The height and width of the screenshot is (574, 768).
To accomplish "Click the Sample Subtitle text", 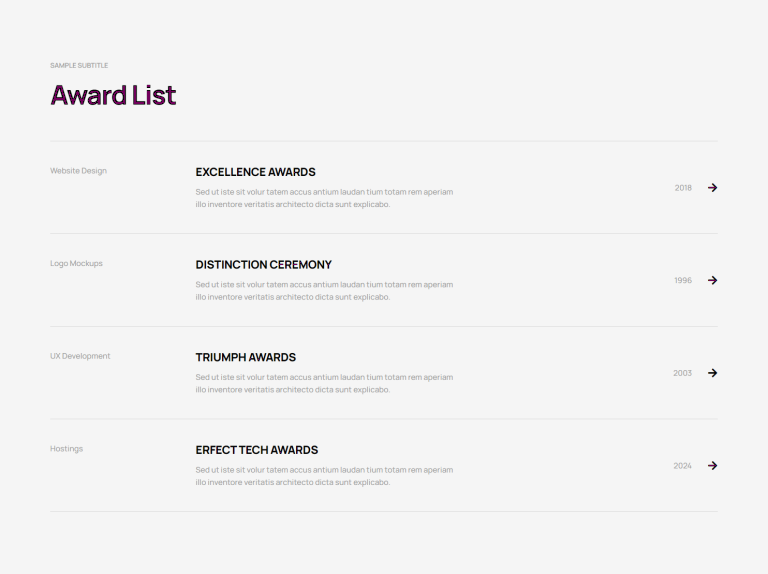I will [x=79, y=65].
